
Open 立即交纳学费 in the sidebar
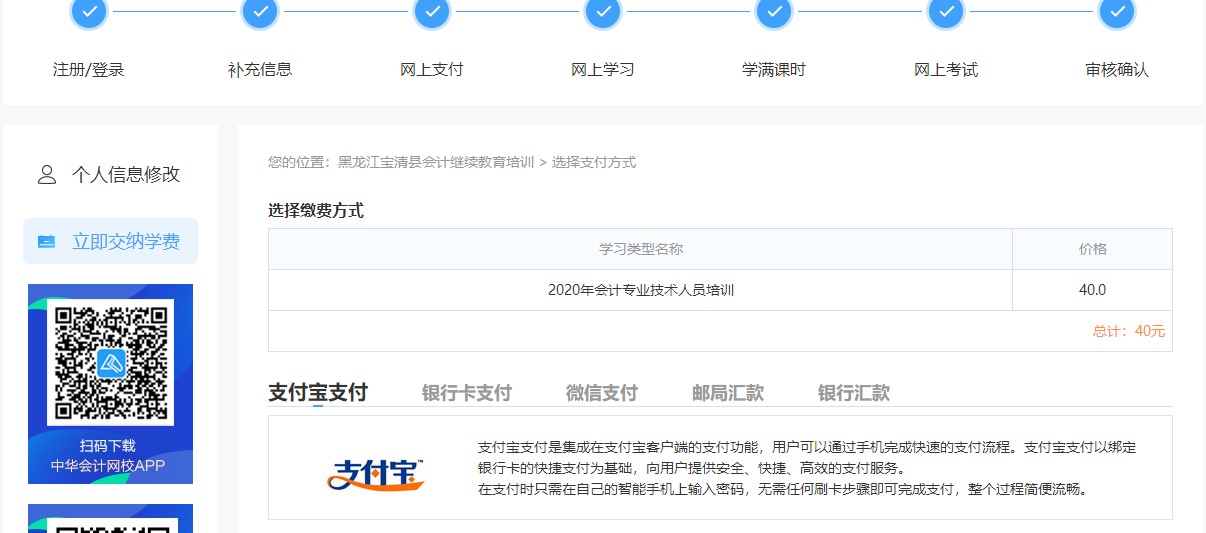pyautogui.click(x=110, y=241)
